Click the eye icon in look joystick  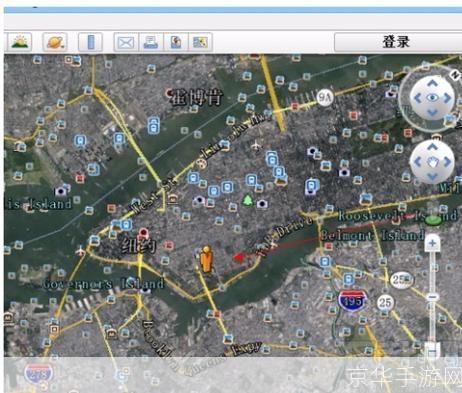432,97
